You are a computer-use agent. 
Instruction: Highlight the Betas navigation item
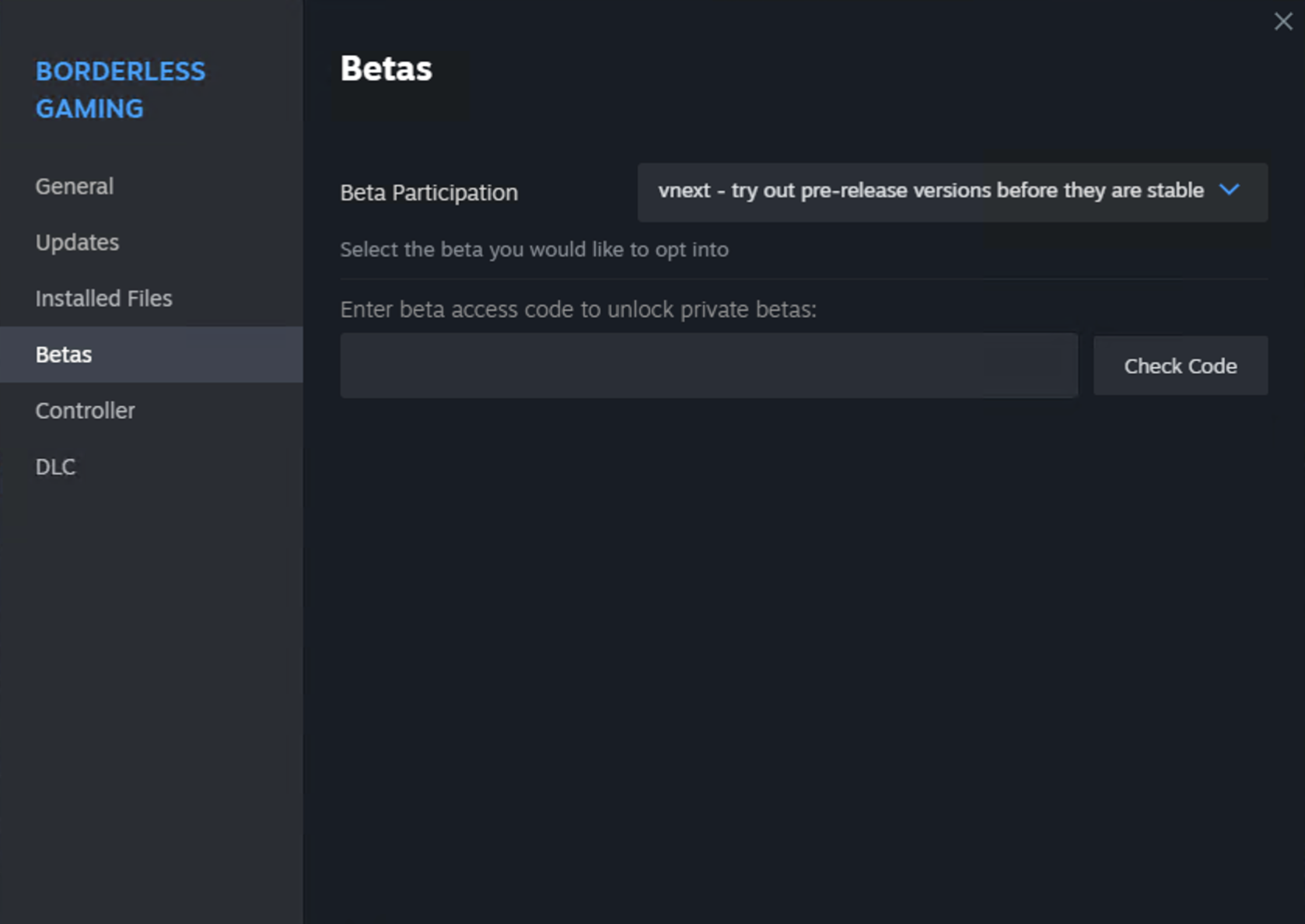[x=64, y=354]
